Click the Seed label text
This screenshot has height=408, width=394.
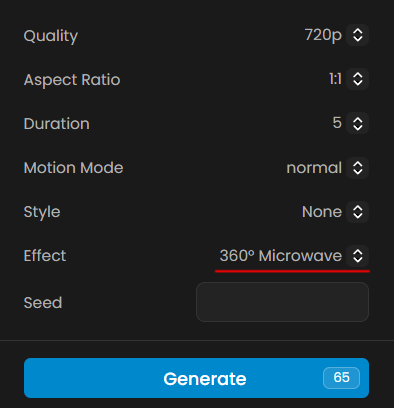click(43, 303)
